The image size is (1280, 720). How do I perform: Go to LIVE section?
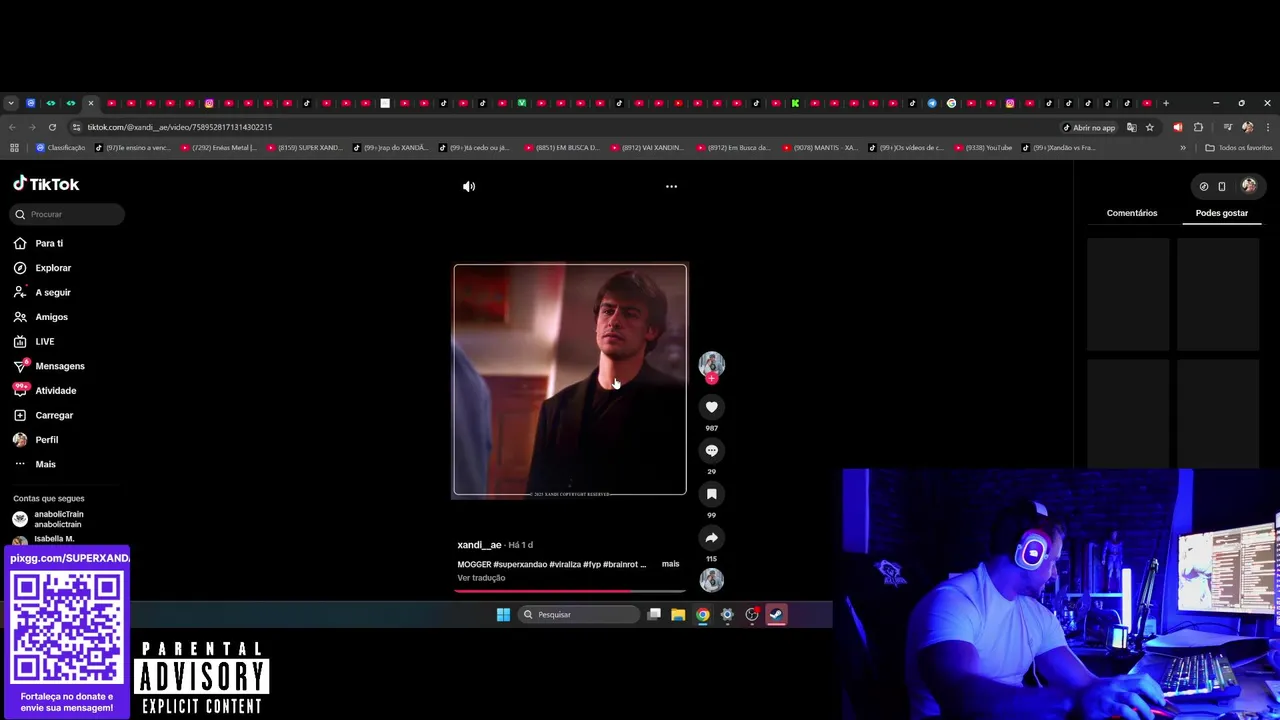click(44, 341)
